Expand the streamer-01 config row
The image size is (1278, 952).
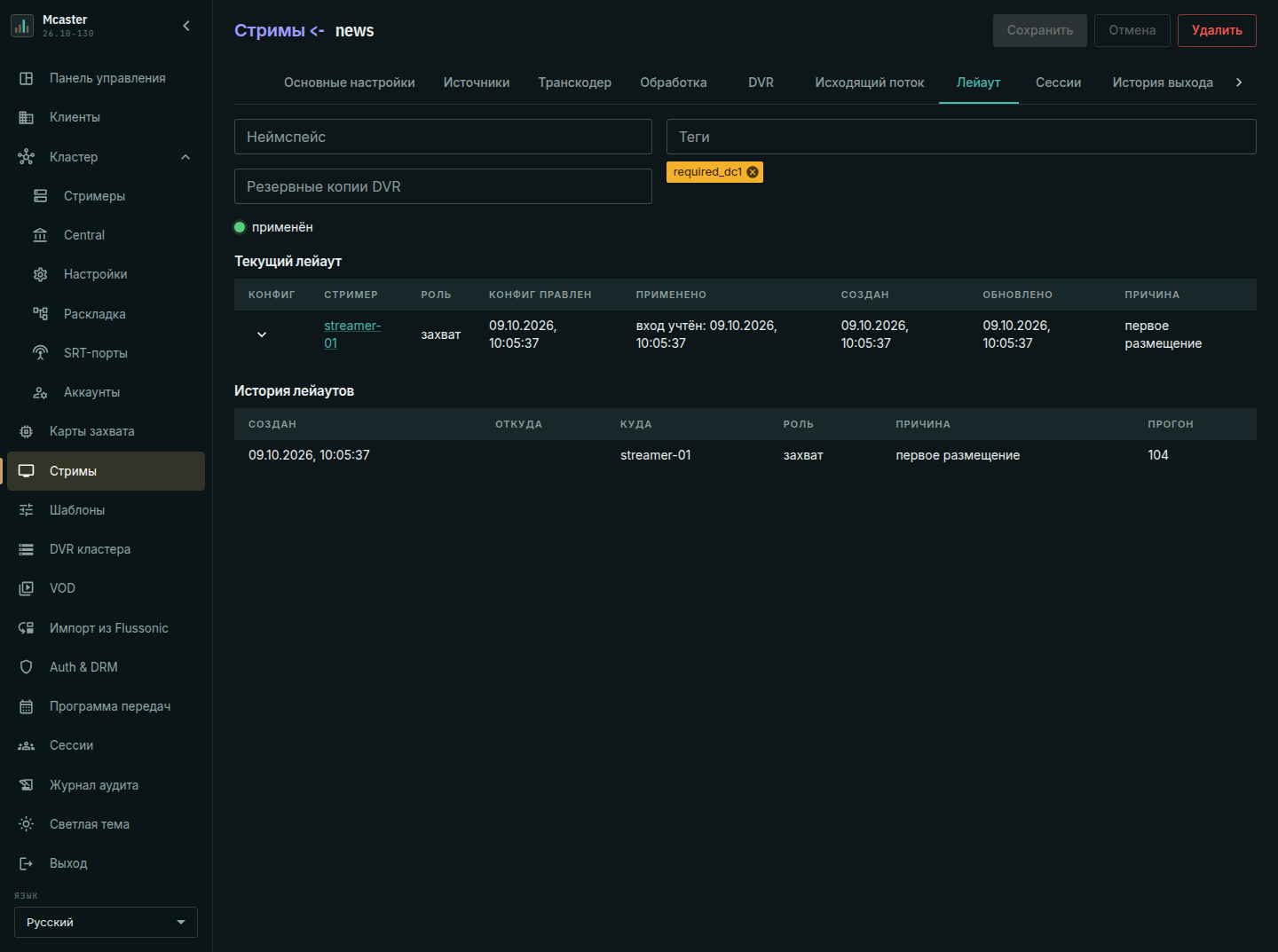point(262,334)
